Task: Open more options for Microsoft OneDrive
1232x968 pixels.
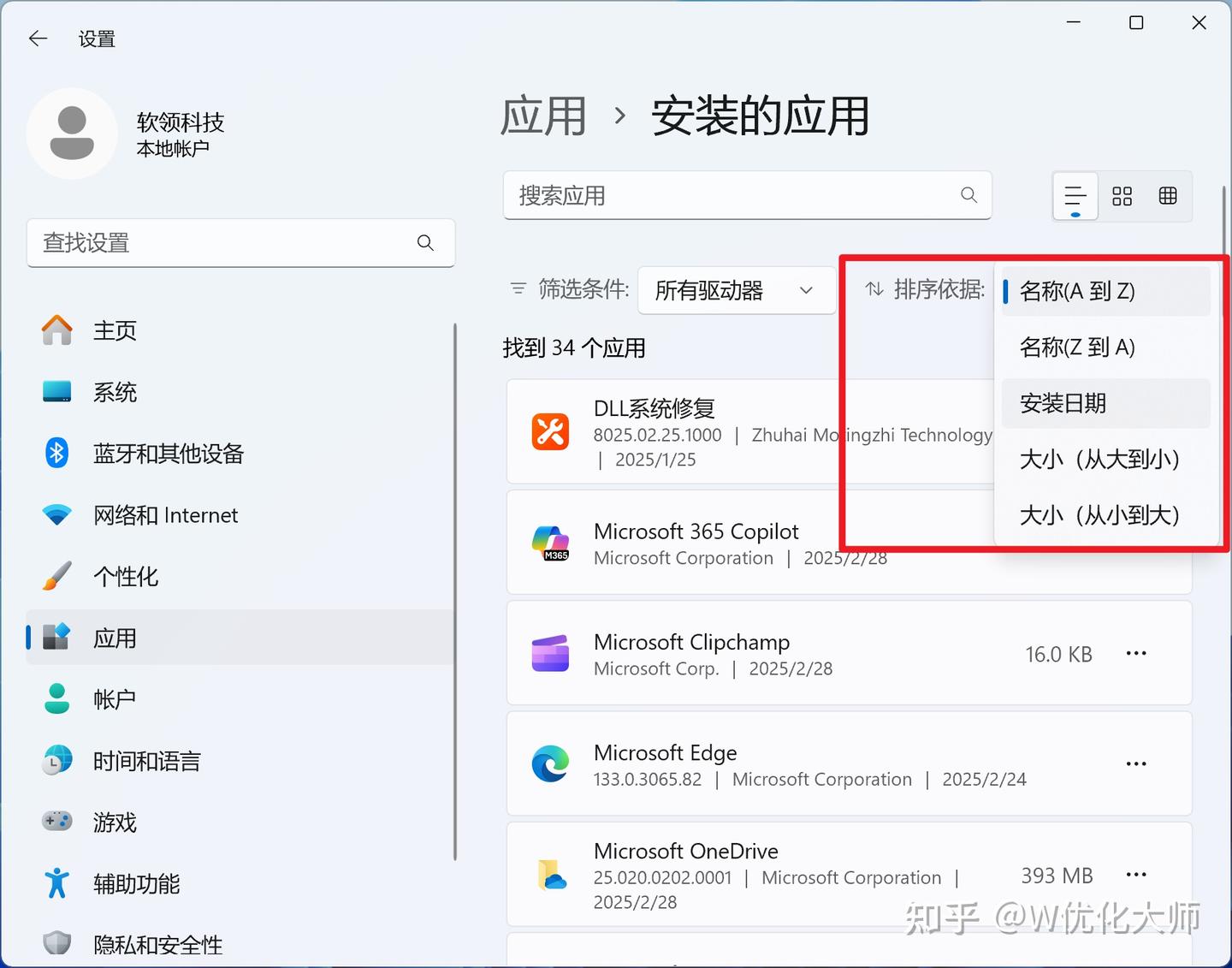Action: point(1136,875)
